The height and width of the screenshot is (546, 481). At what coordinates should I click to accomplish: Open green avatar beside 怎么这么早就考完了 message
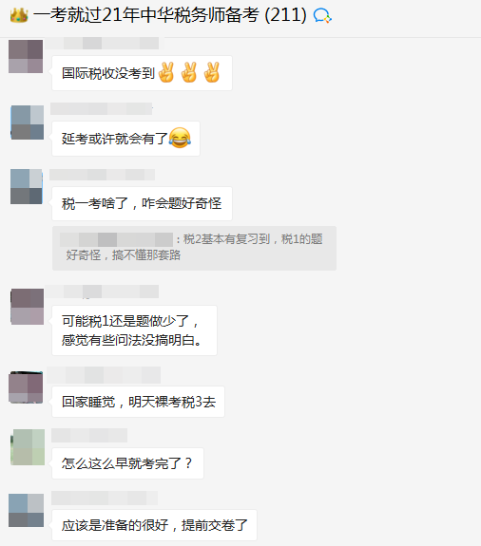click(28, 447)
